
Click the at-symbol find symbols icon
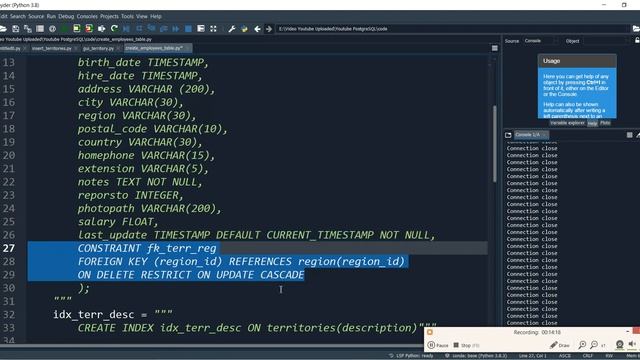click(x=52, y=29)
